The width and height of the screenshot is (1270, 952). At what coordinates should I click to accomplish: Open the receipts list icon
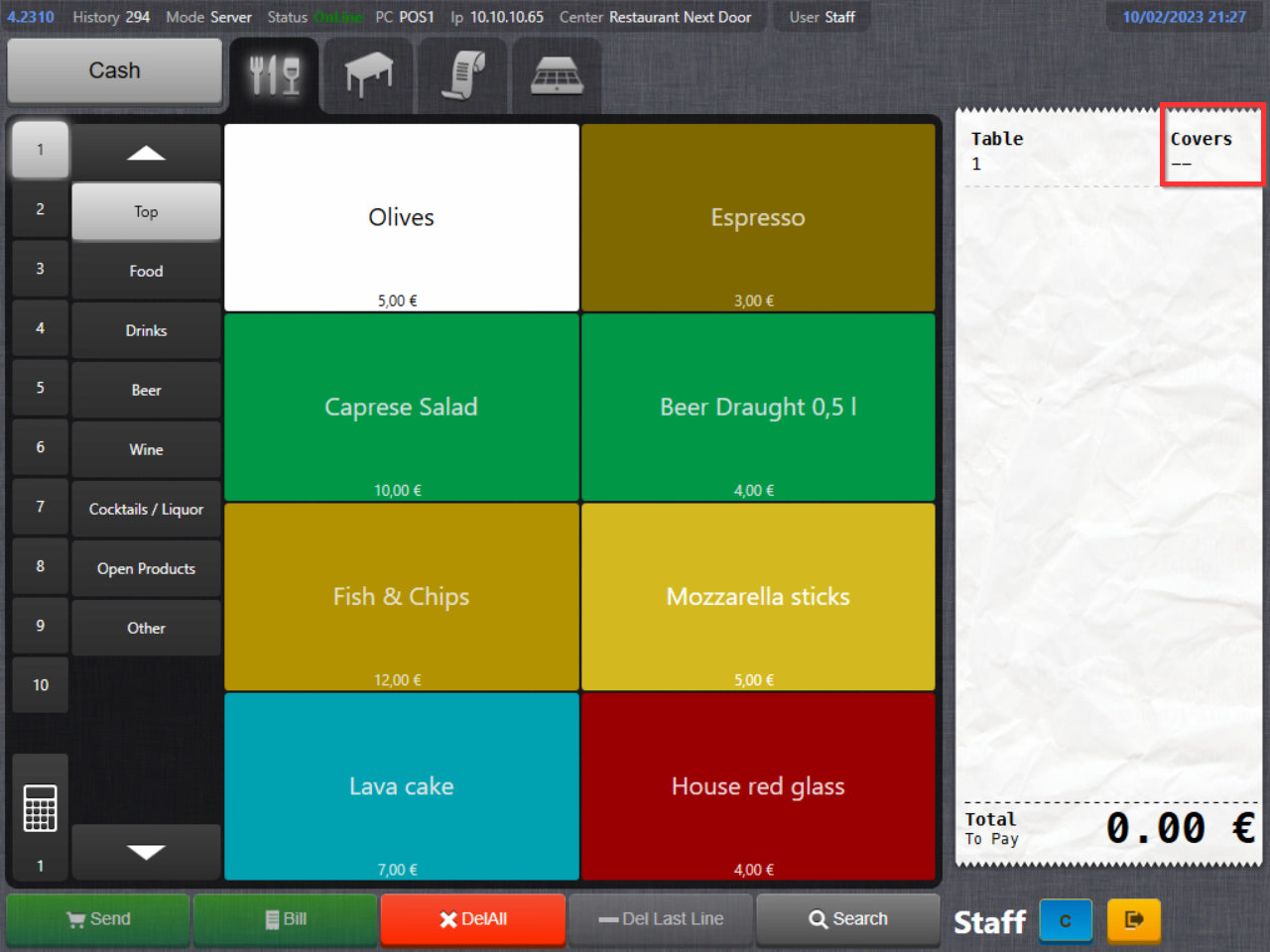[x=462, y=75]
